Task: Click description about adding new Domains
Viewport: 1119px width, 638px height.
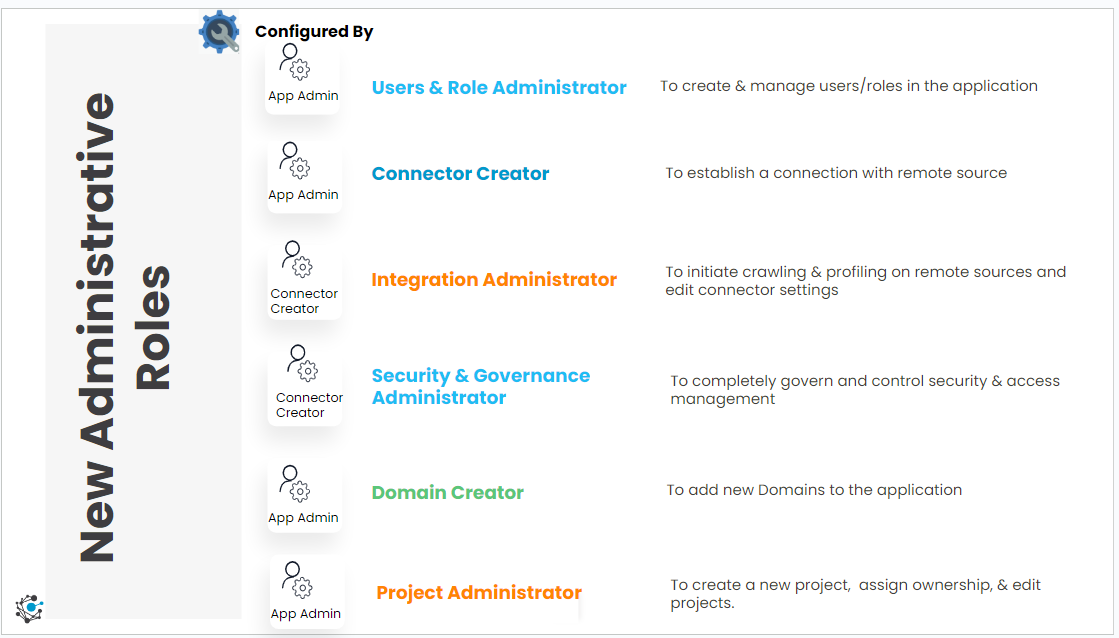Action: pos(814,490)
